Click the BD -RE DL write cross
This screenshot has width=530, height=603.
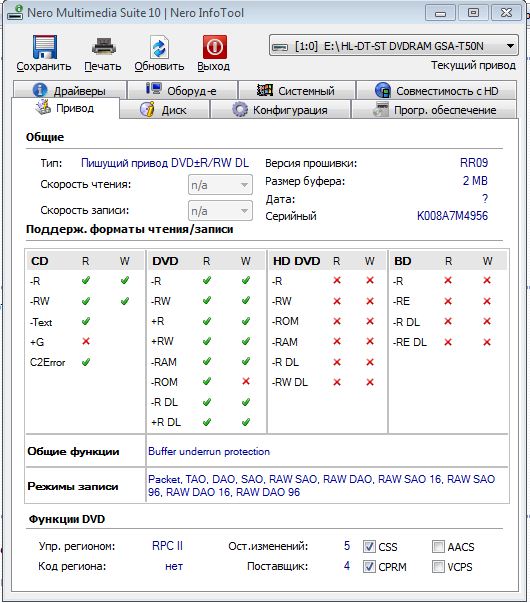pos(487,342)
